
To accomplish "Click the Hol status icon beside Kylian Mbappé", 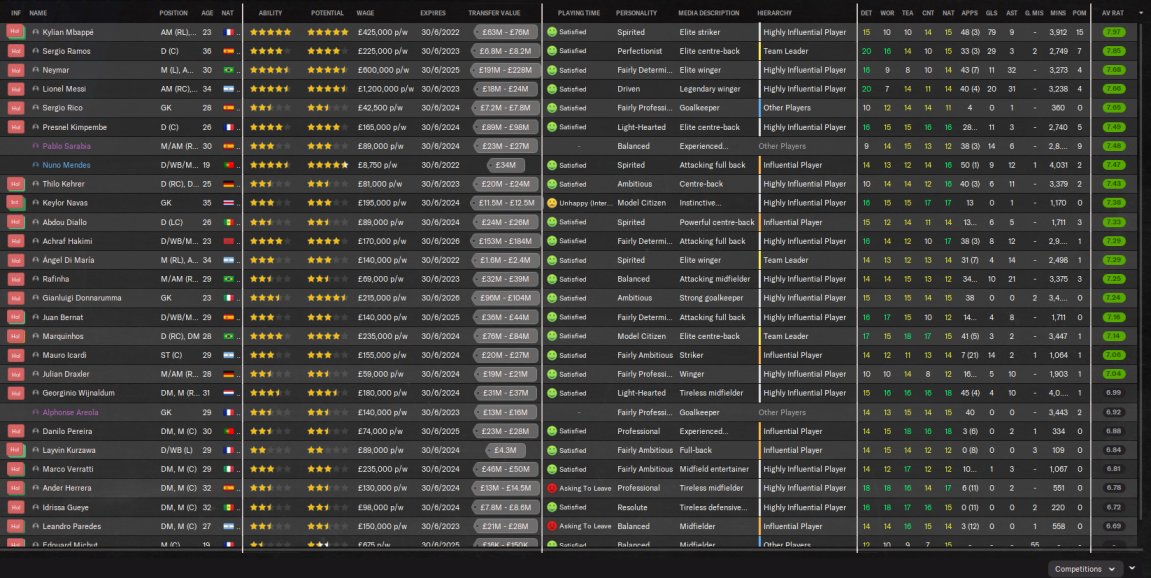I will pyautogui.click(x=15, y=32).
